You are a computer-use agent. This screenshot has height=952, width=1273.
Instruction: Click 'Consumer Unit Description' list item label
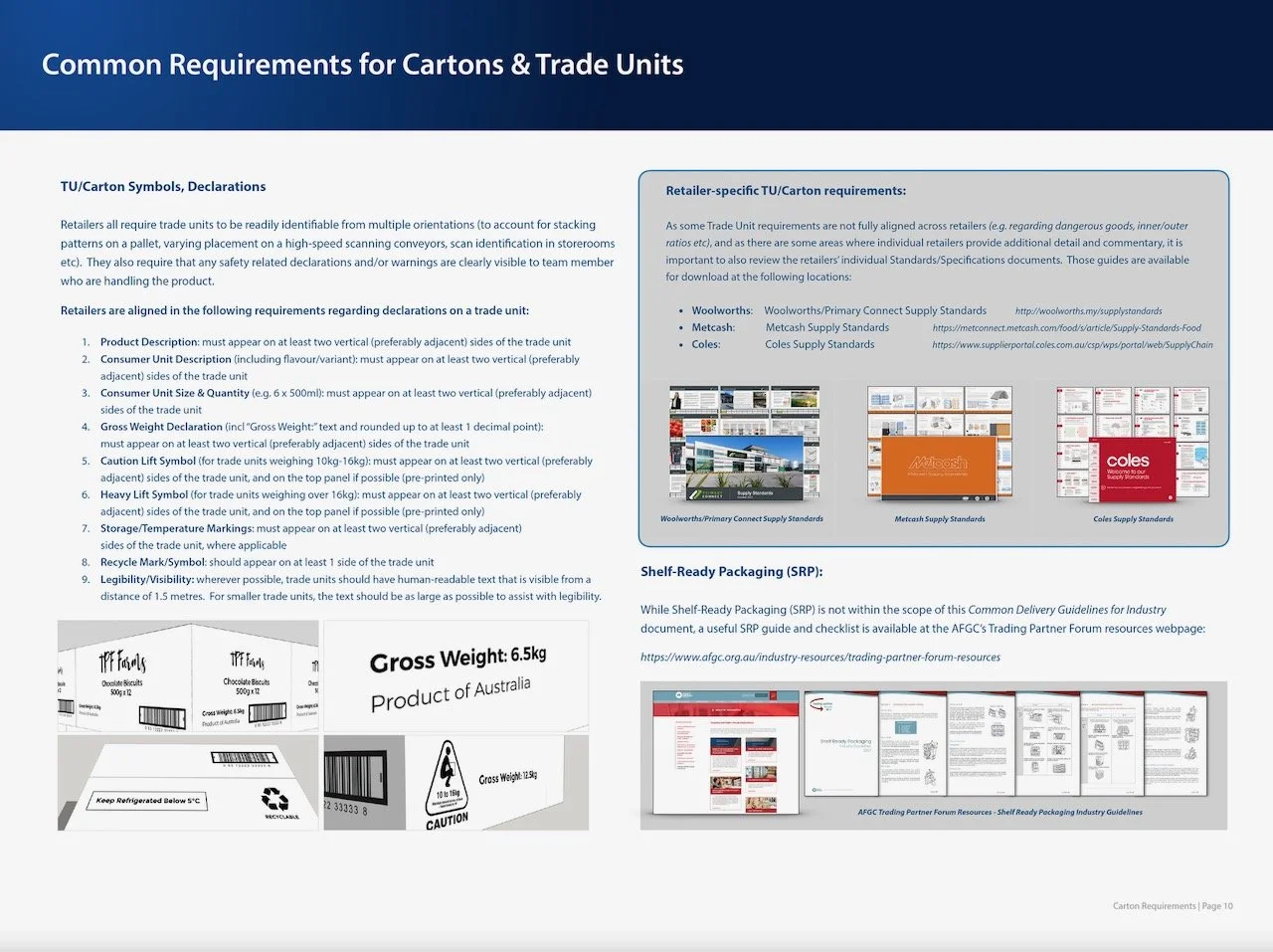165,359
